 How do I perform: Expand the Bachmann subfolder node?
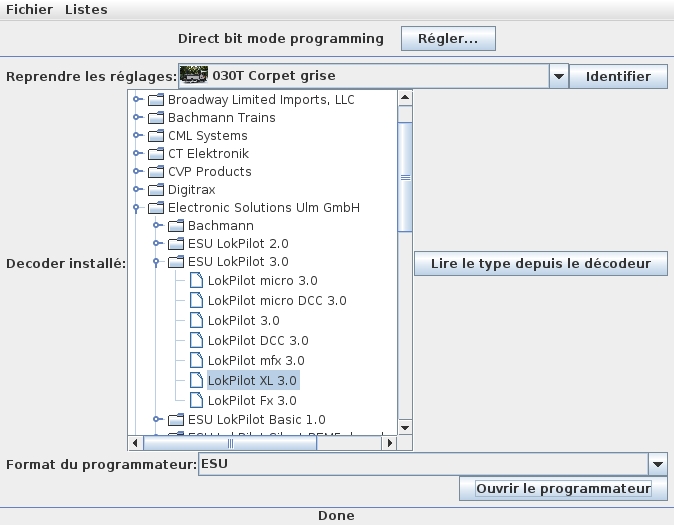[x=157, y=225]
